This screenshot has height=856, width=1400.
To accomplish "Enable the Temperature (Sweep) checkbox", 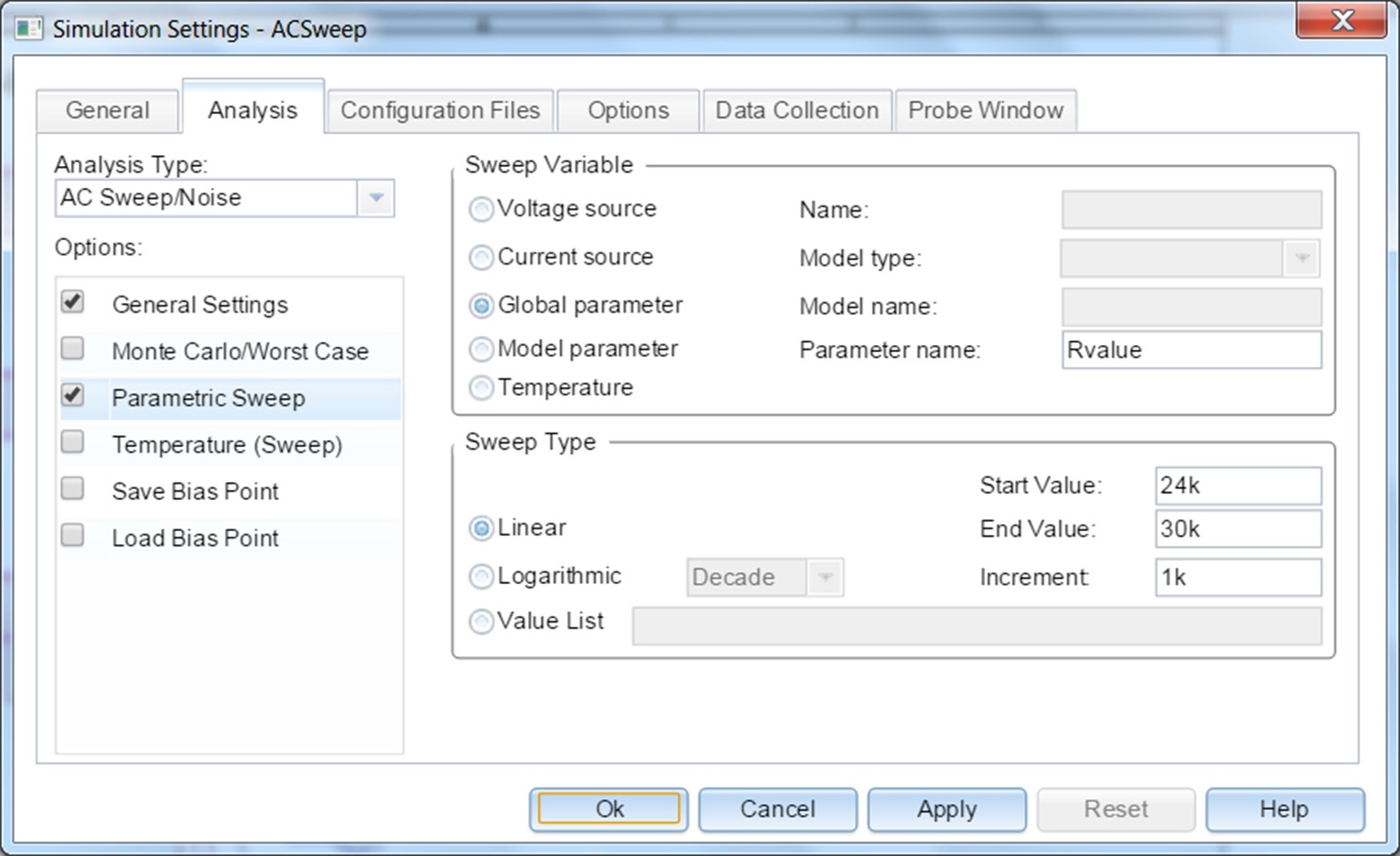I will (x=73, y=443).
